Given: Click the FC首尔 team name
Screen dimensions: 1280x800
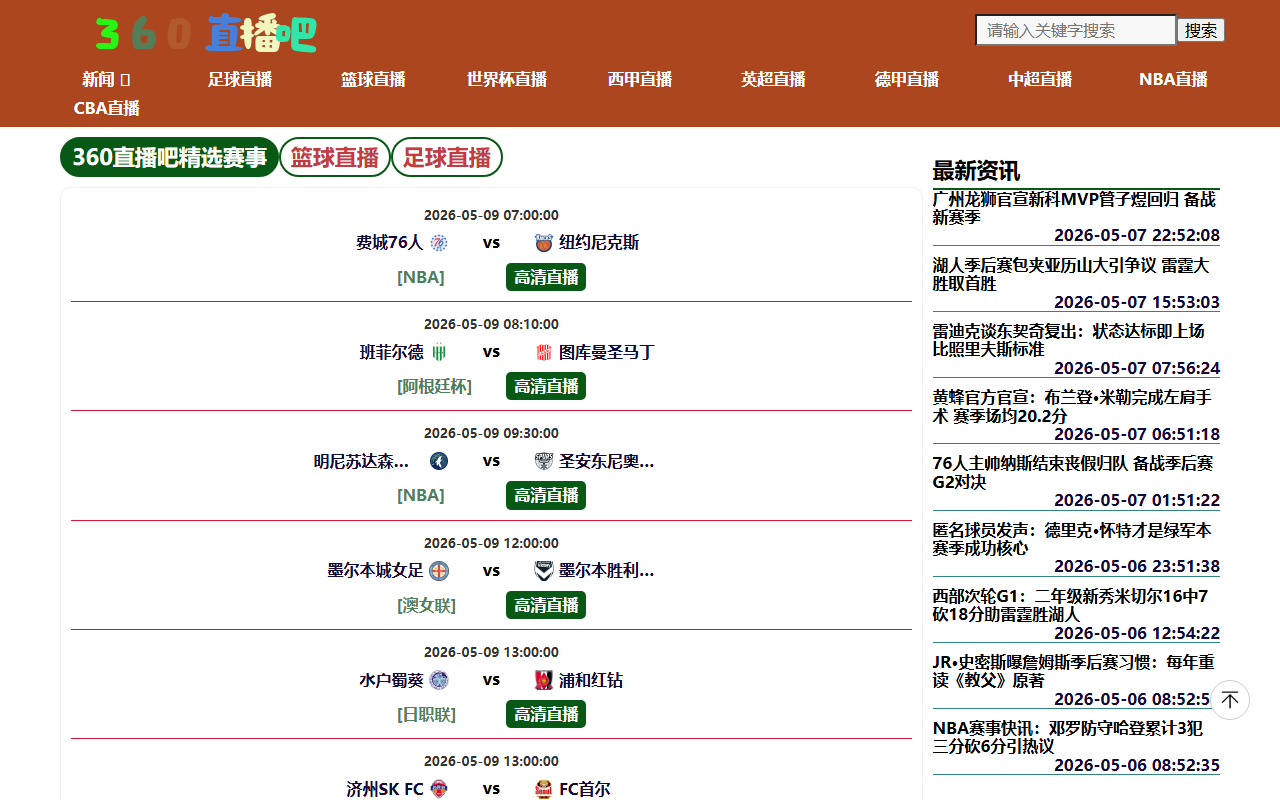Looking at the screenshot, I should pos(585,789).
